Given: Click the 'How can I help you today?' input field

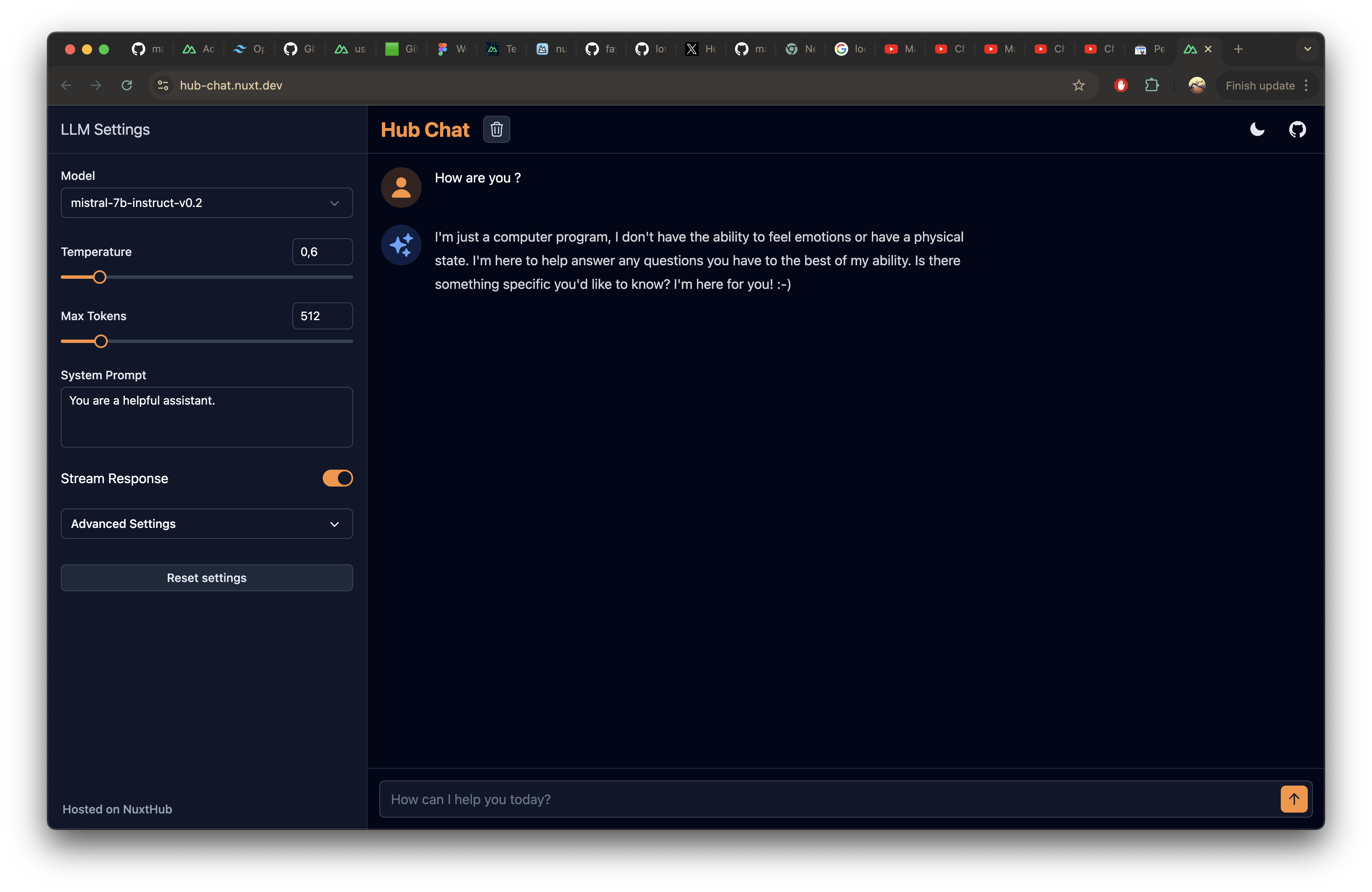Looking at the screenshot, I should point(807,799).
